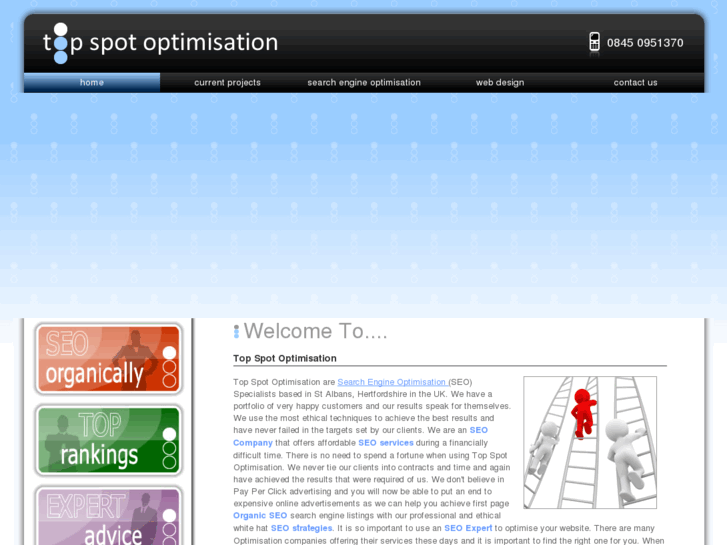Click the mobile phone icon
Image resolution: width=727 pixels, height=545 pixels.
click(x=594, y=42)
